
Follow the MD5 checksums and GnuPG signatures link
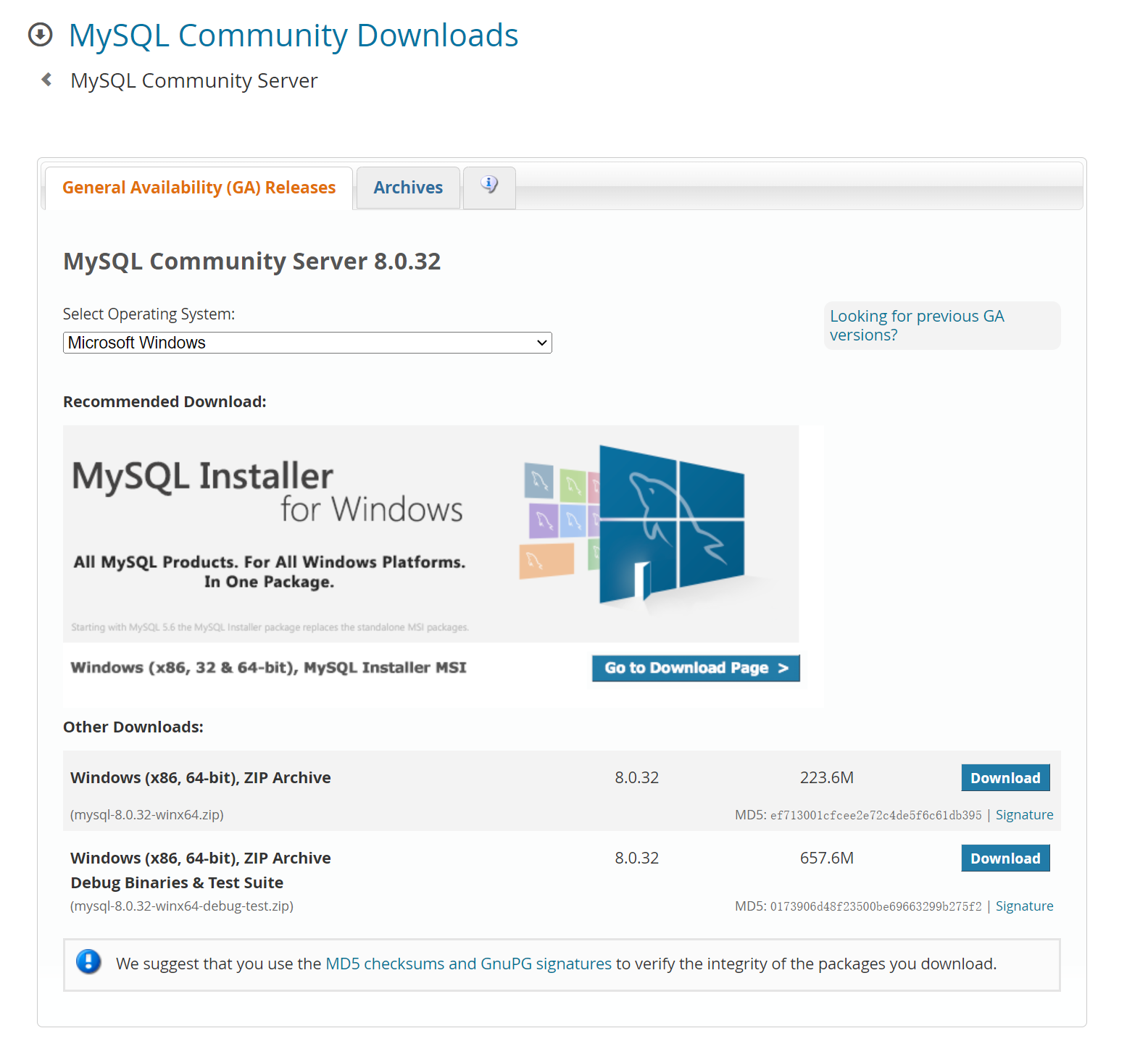point(468,964)
